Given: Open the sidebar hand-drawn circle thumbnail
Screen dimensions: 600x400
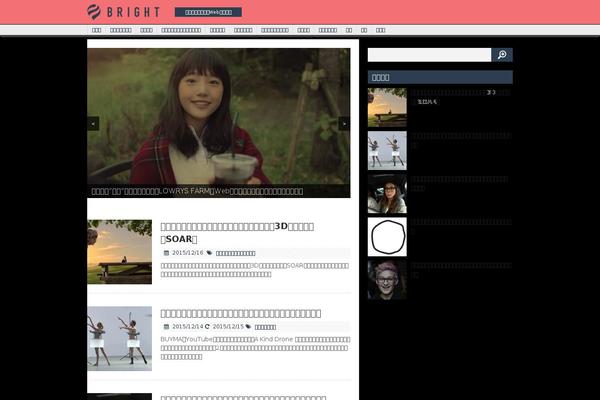Looking at the screenshot, I should (x=387, y=237).
